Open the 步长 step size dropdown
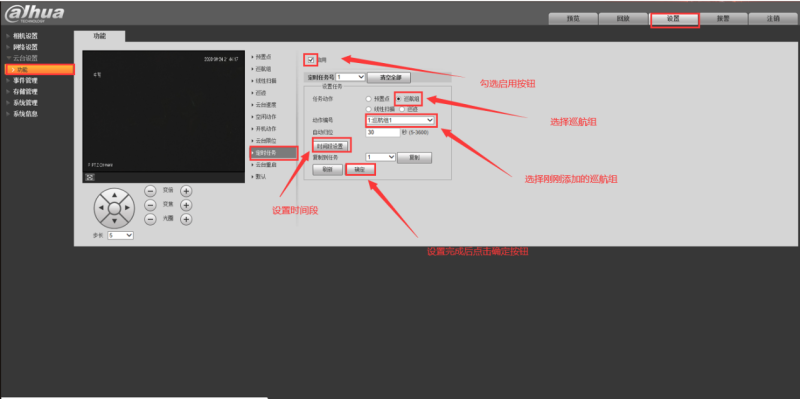 pos(120,235)
